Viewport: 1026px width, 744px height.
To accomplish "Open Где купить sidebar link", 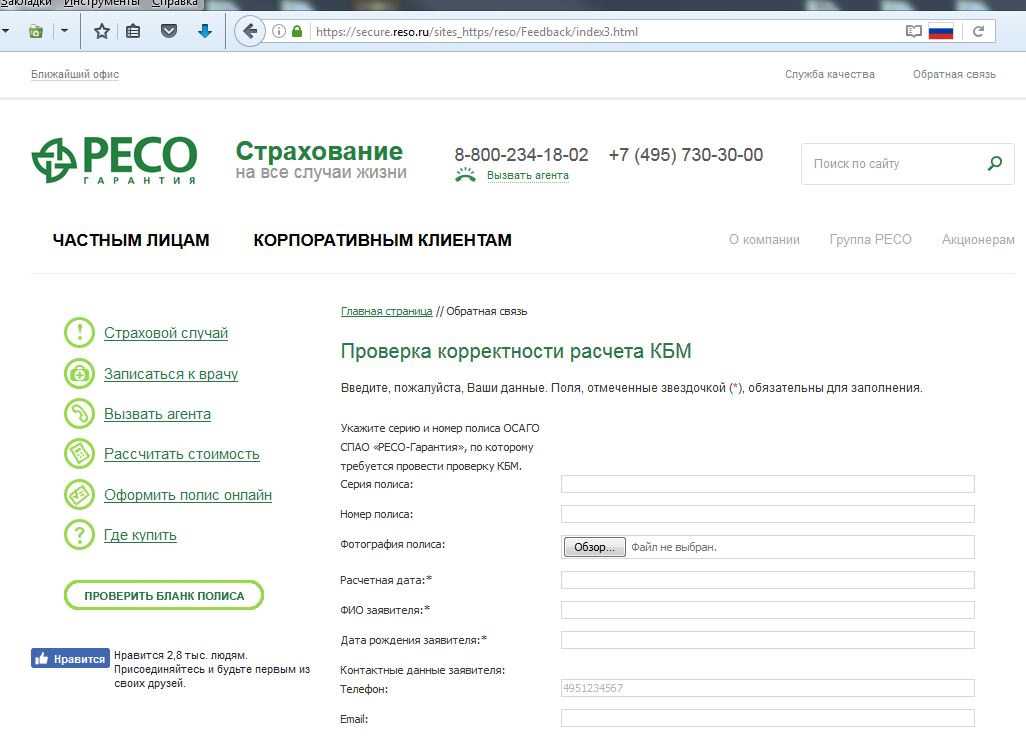I will [x=140, y=535].
